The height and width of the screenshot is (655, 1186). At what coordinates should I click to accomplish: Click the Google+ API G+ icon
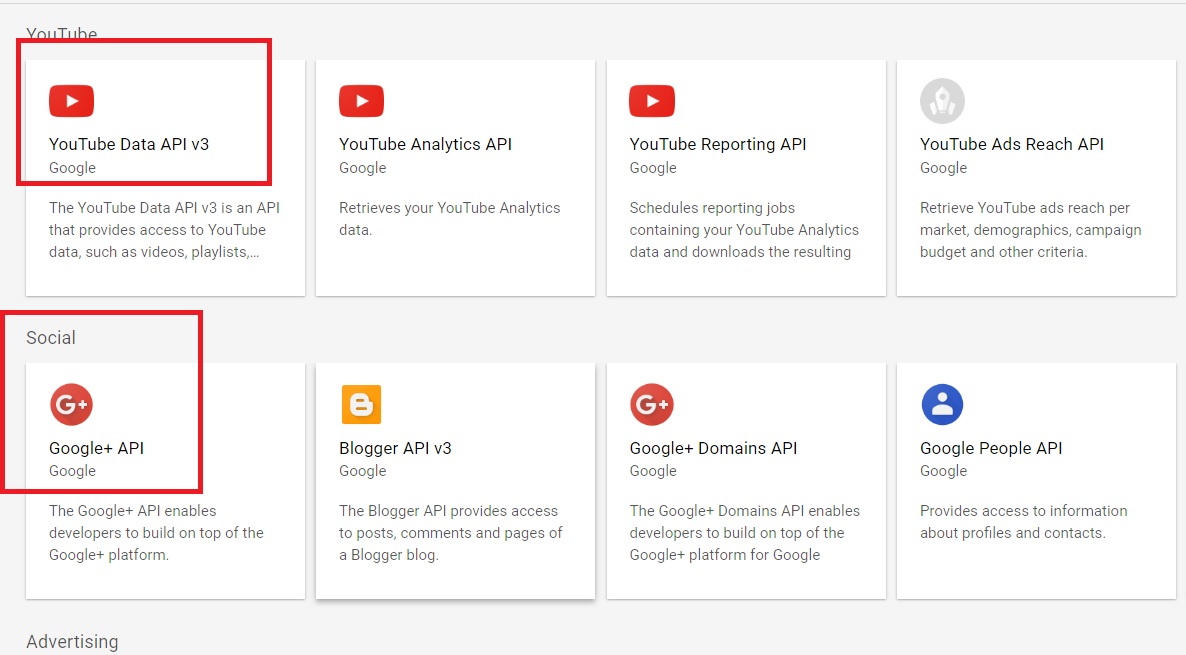pyautogui.click(x=71, y=404)
